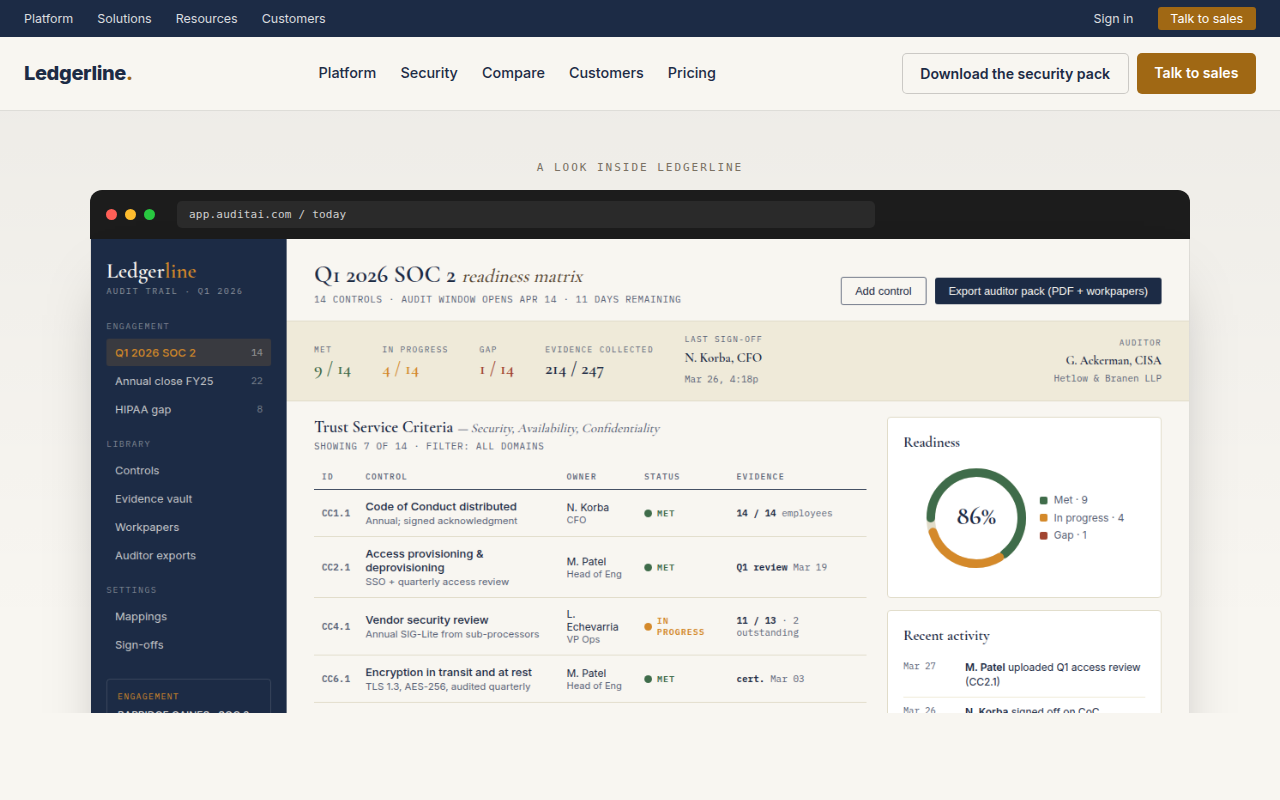Select the HIPAA gap engagement

point(188,409)
